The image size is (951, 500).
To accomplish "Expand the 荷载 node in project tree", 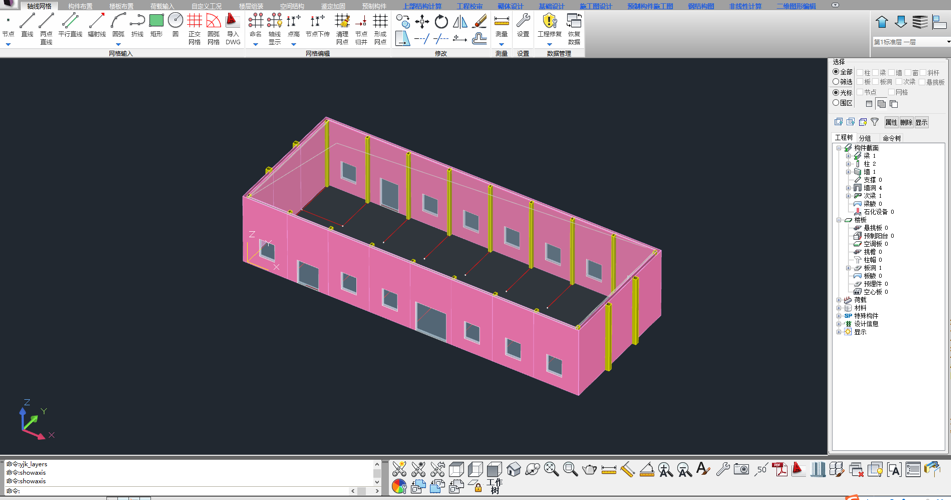I will 839,300.
